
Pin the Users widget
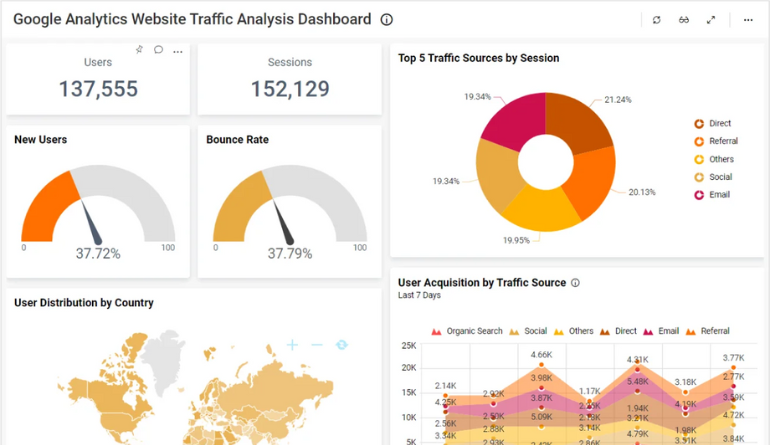click(x=139, y=49)
